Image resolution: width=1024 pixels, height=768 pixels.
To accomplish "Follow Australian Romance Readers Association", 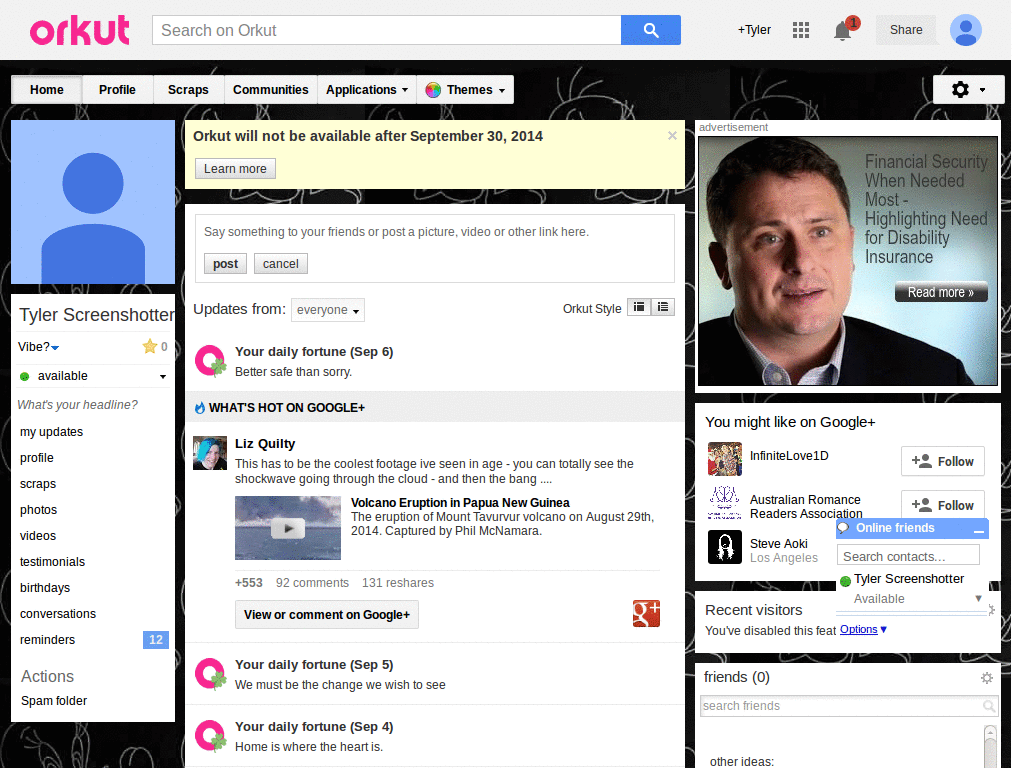I will tap(942, 505).
